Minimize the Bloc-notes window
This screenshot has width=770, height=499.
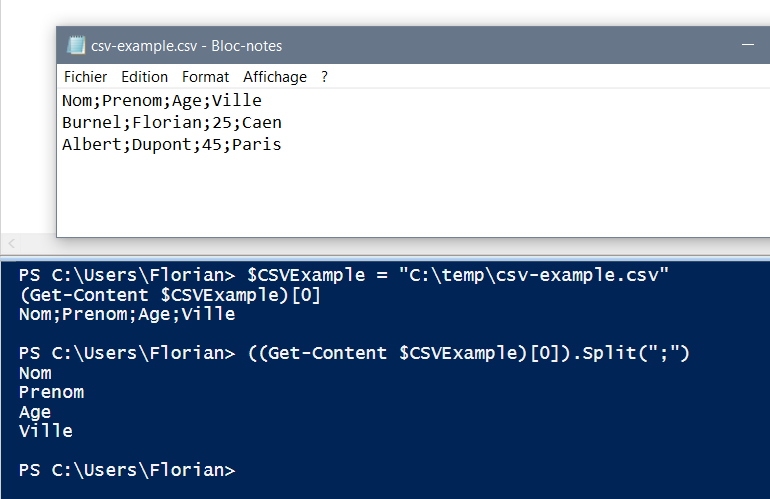(747, 45)
